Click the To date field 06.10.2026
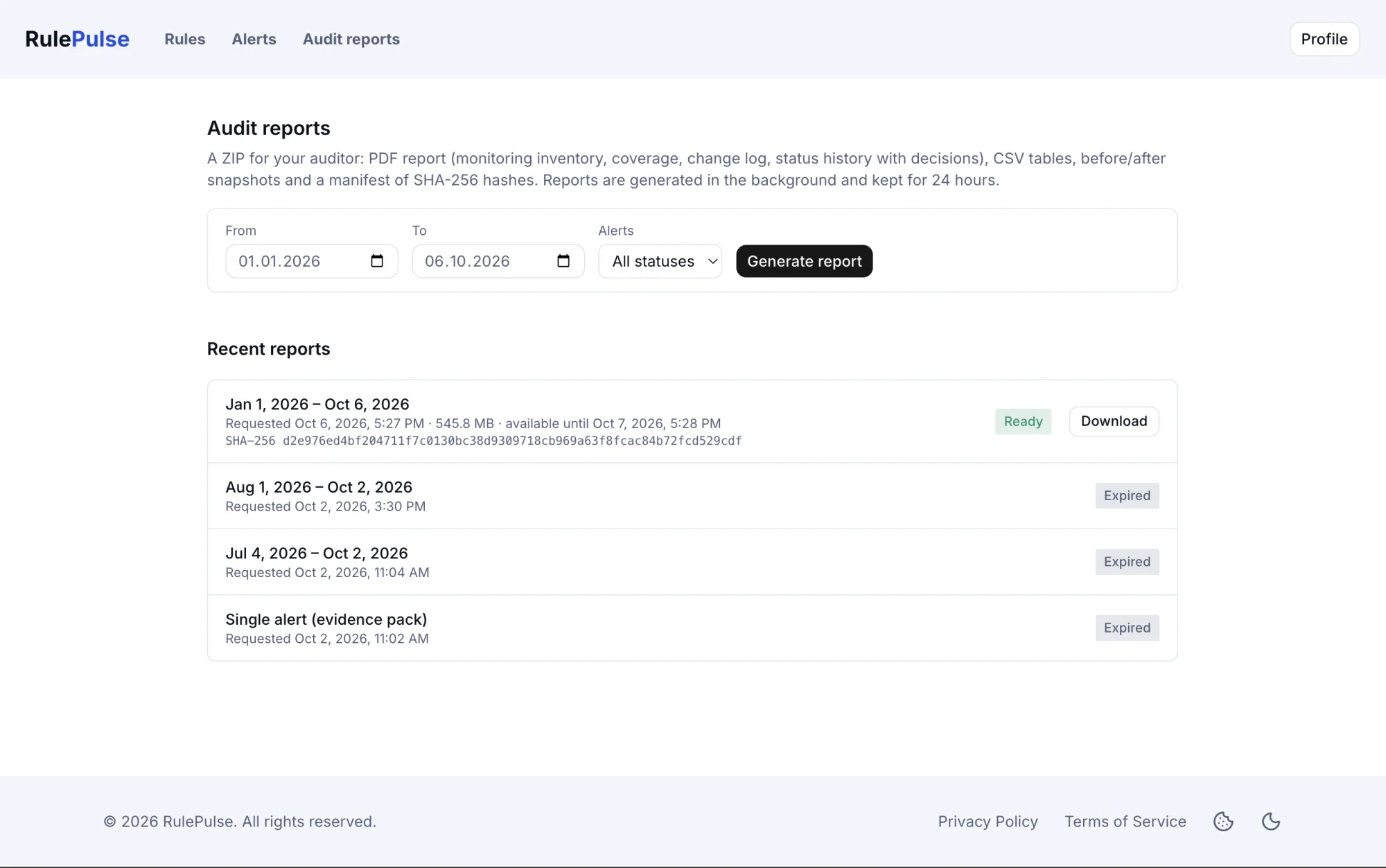Image resolution: width=1386 pixels, height=868 pixels. (x=498, y=261)
